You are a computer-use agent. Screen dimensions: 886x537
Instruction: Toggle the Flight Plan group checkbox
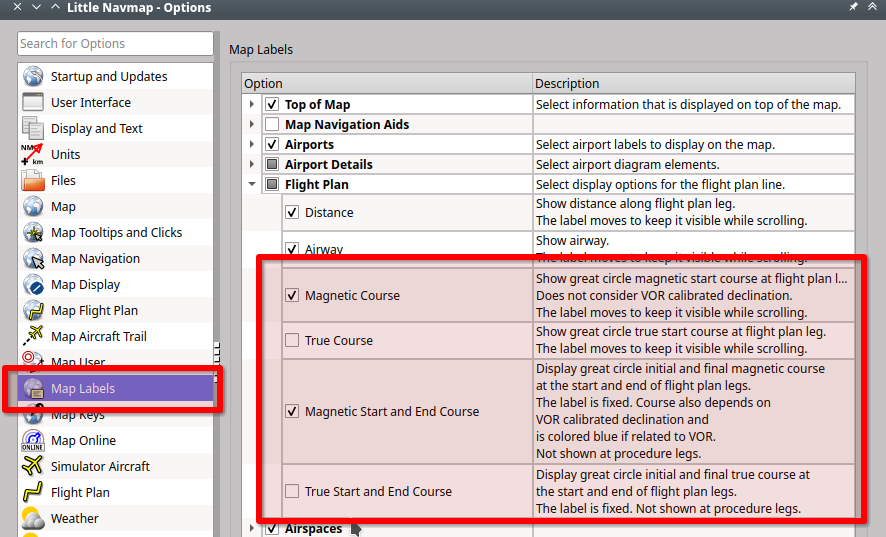click(x=272, y=184)
